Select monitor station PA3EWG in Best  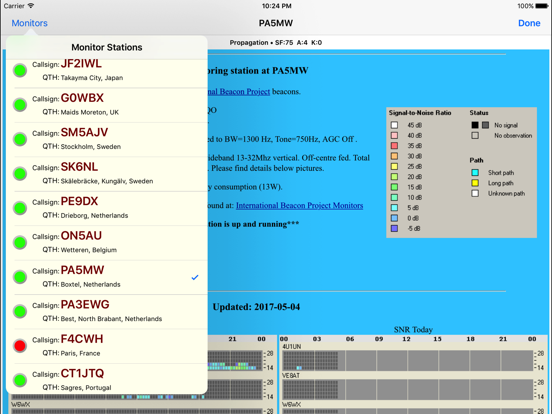(x=107, y=312)
